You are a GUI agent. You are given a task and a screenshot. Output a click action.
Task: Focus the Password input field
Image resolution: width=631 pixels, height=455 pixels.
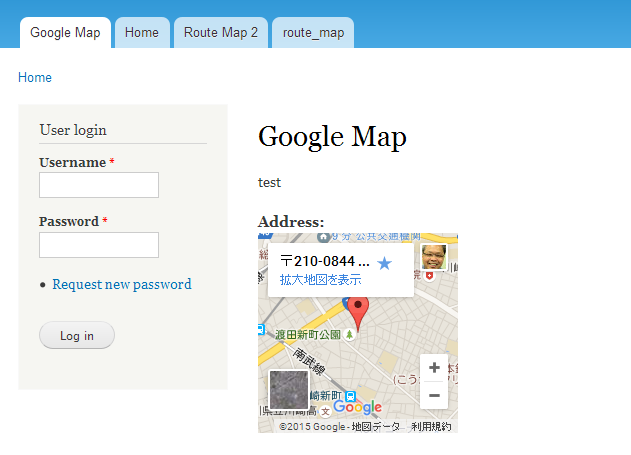pos(99,245)
